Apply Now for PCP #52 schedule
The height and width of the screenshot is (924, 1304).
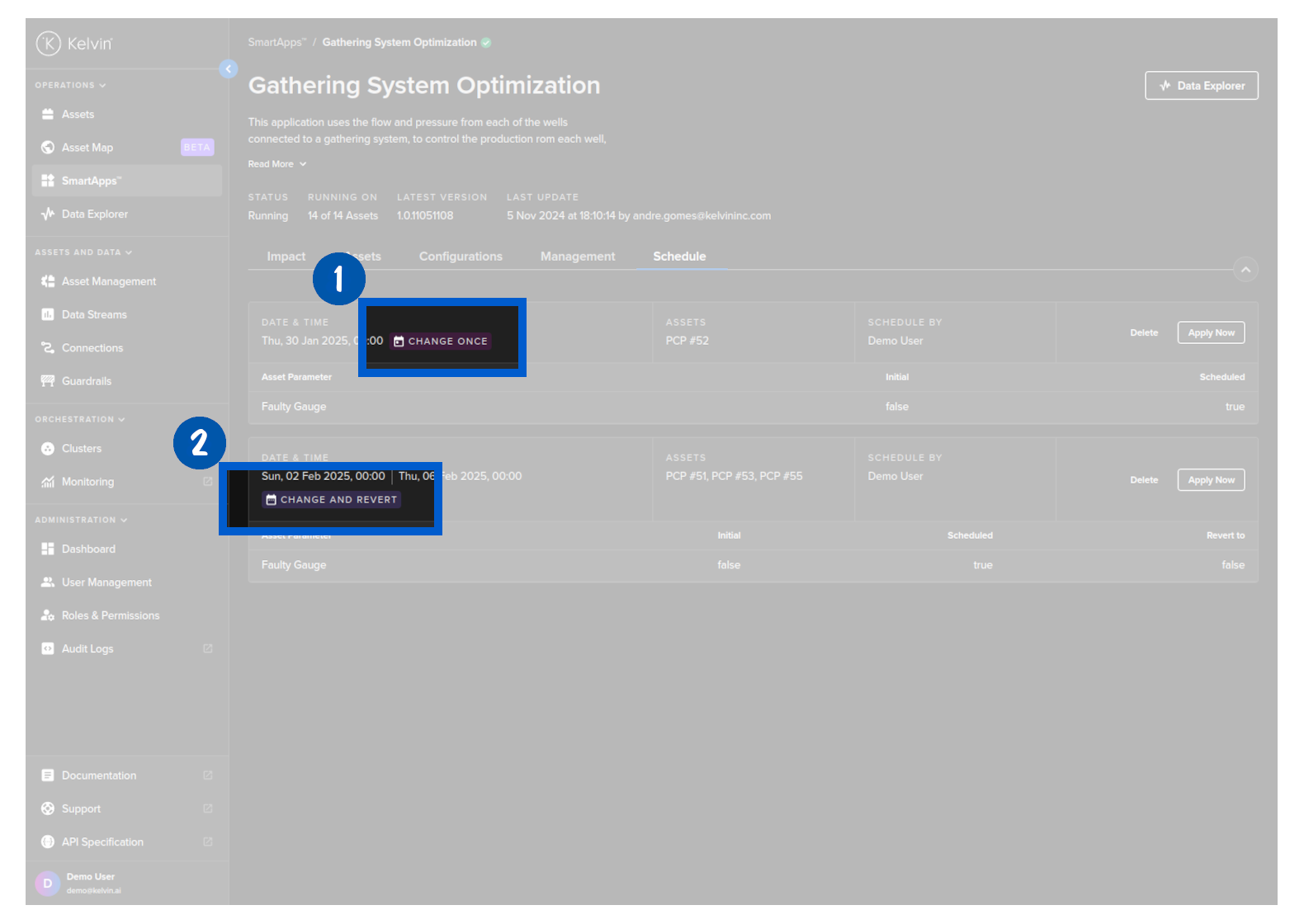pos(1211,333)
